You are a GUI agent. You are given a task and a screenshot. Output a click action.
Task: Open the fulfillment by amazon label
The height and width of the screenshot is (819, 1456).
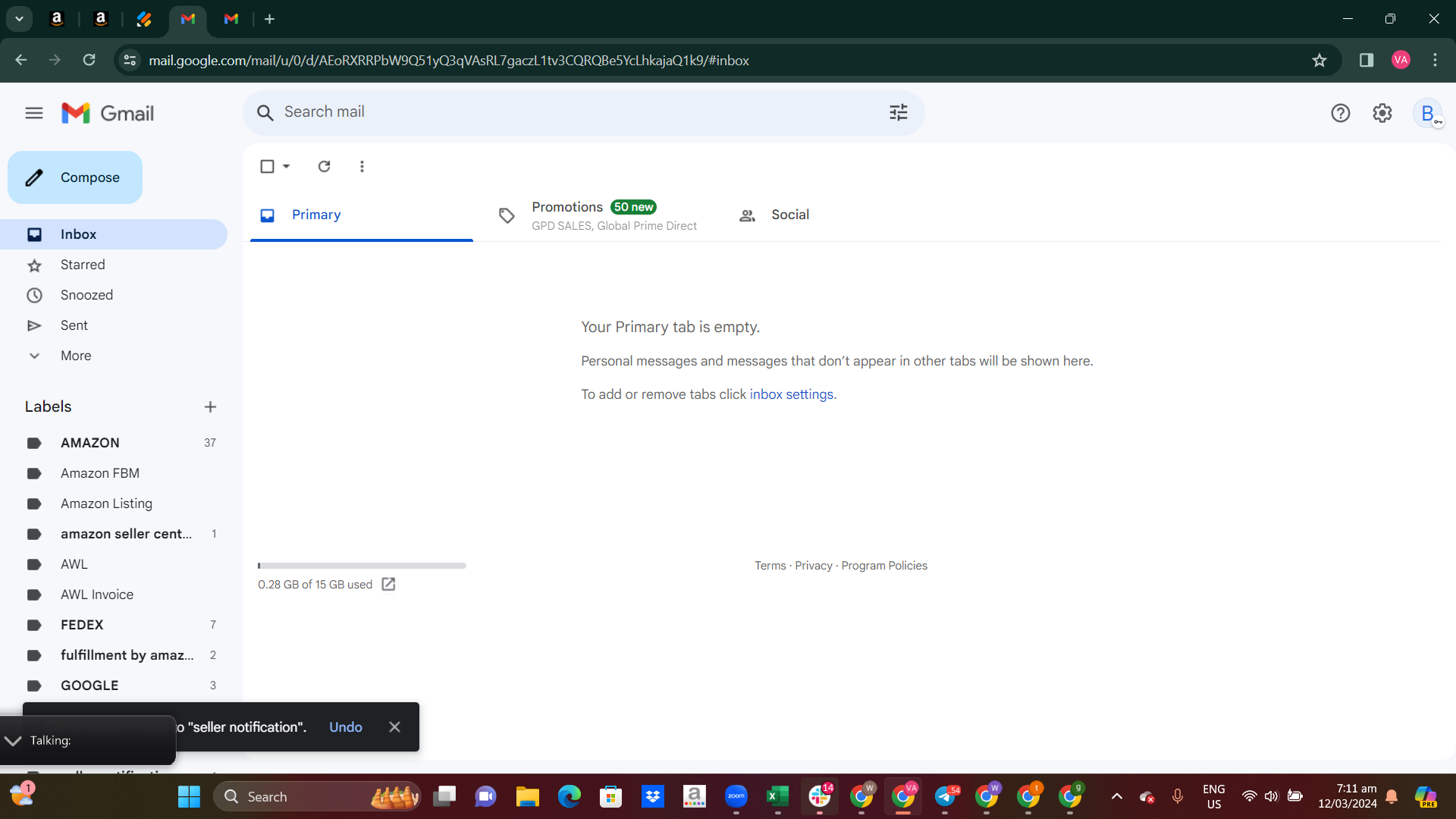tap(114, 655)
